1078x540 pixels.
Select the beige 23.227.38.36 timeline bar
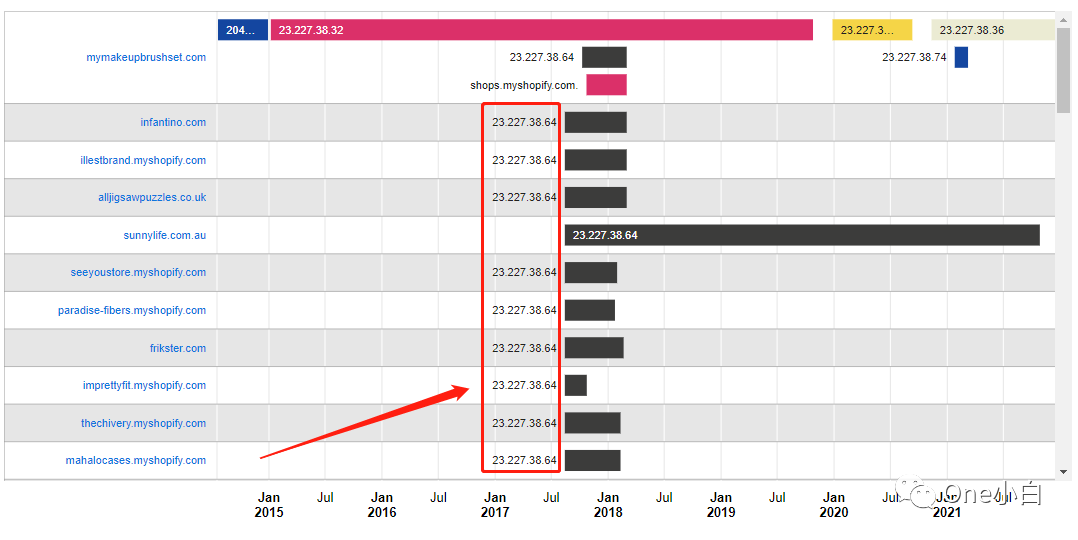pos(993,30)
